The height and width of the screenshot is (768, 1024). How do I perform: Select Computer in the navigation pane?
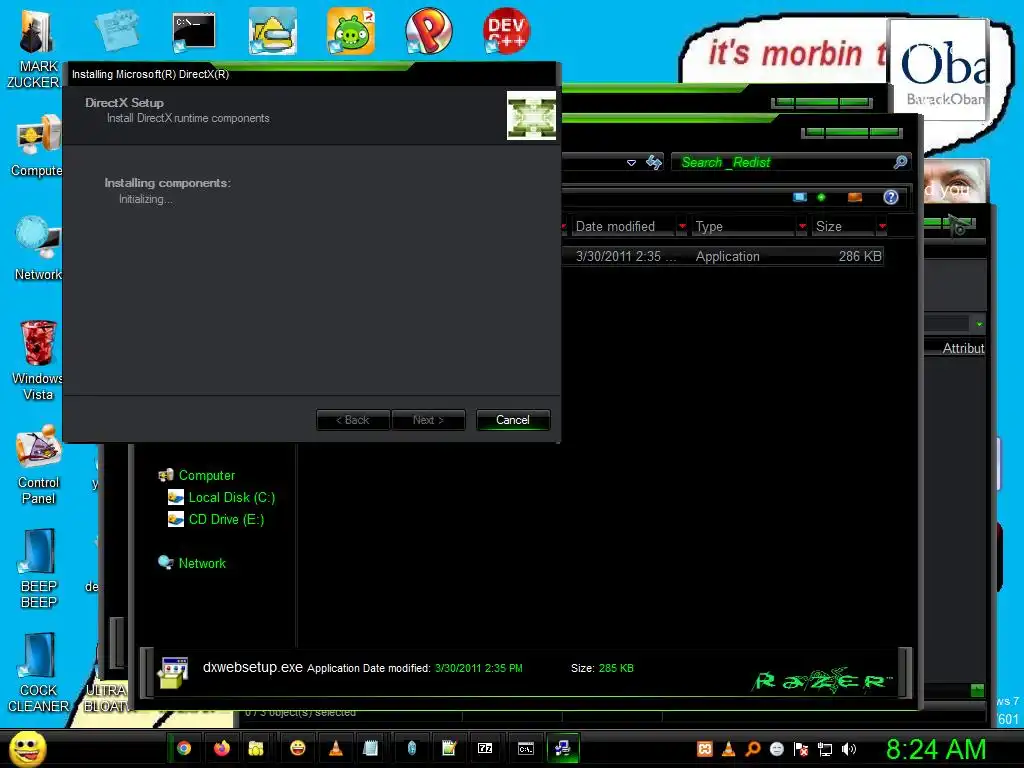206,475
